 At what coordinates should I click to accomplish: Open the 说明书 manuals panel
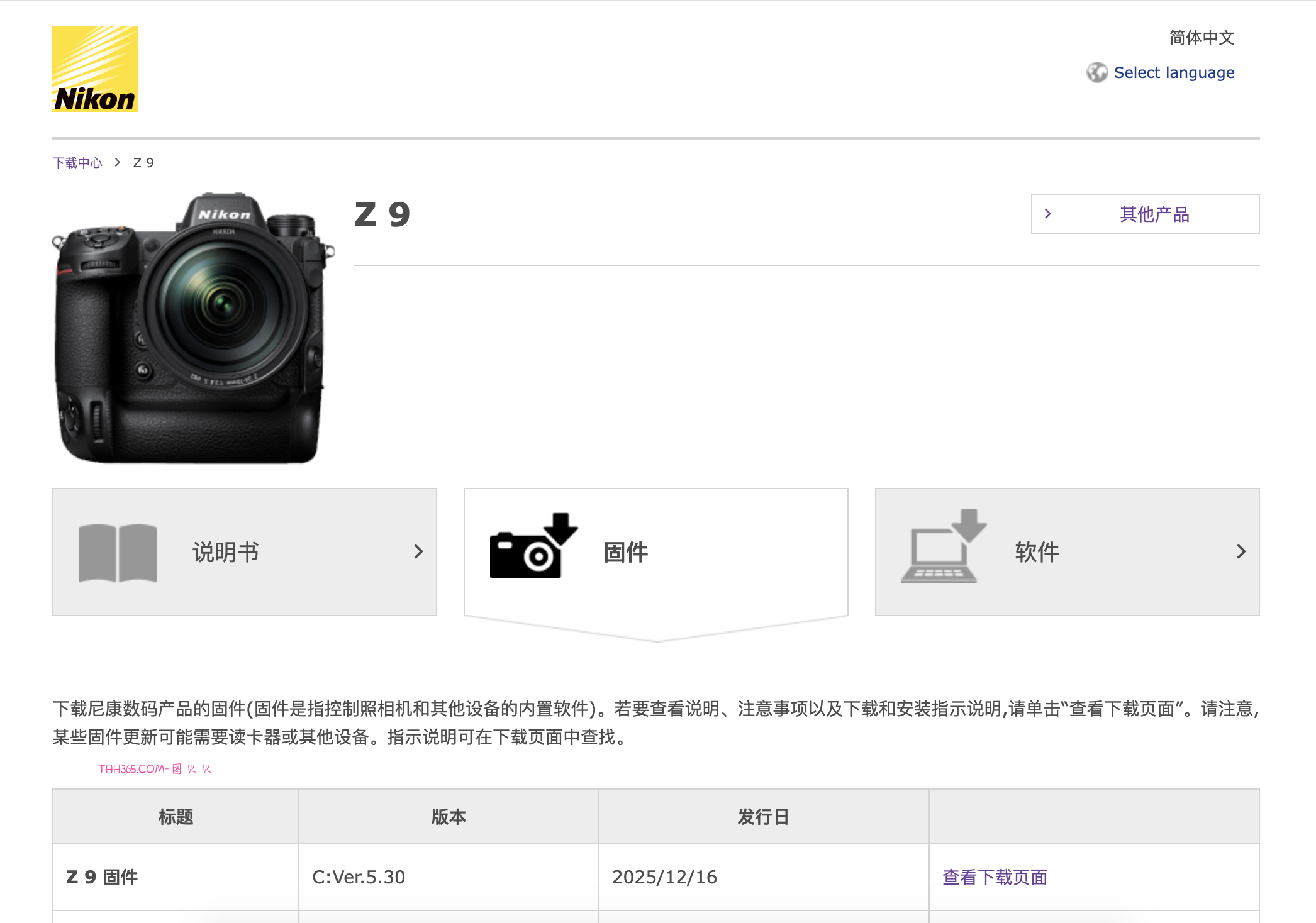coord(225,551)
